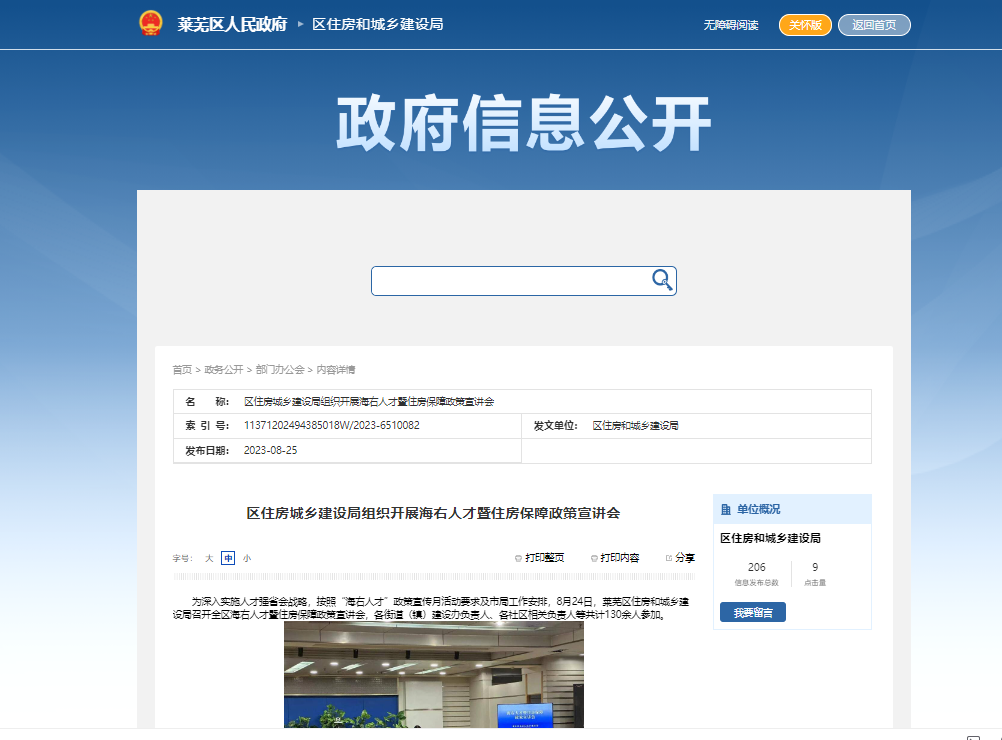Click 返回首页 button
This screenshot has width=1002, height=740.
[x=874, y=25]
